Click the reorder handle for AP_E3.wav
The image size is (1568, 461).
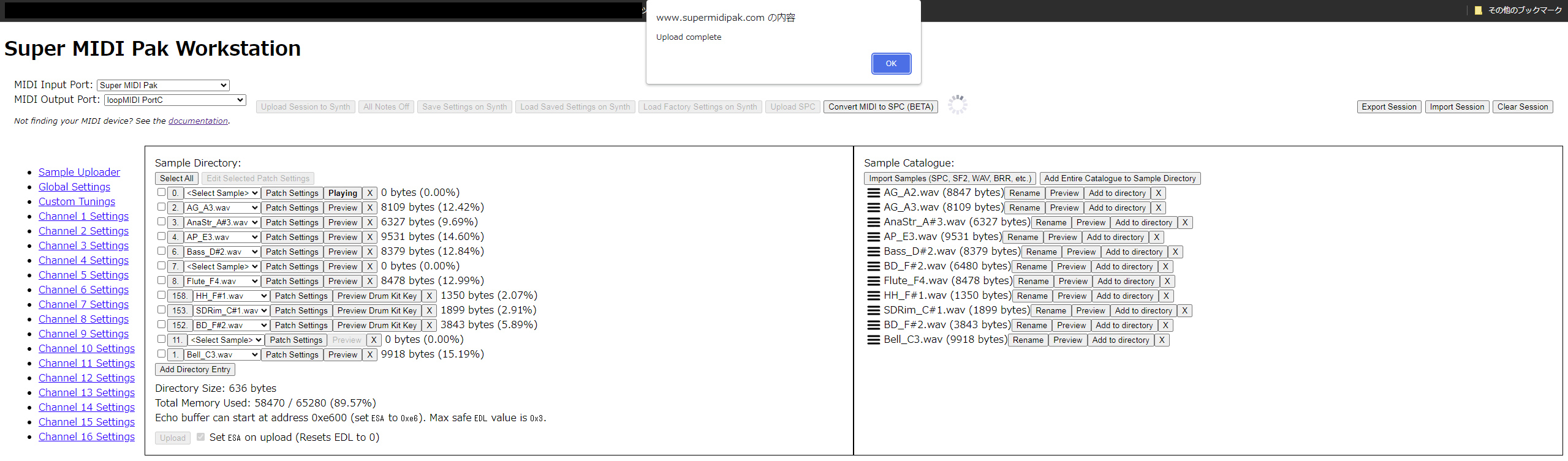(873, 237)
